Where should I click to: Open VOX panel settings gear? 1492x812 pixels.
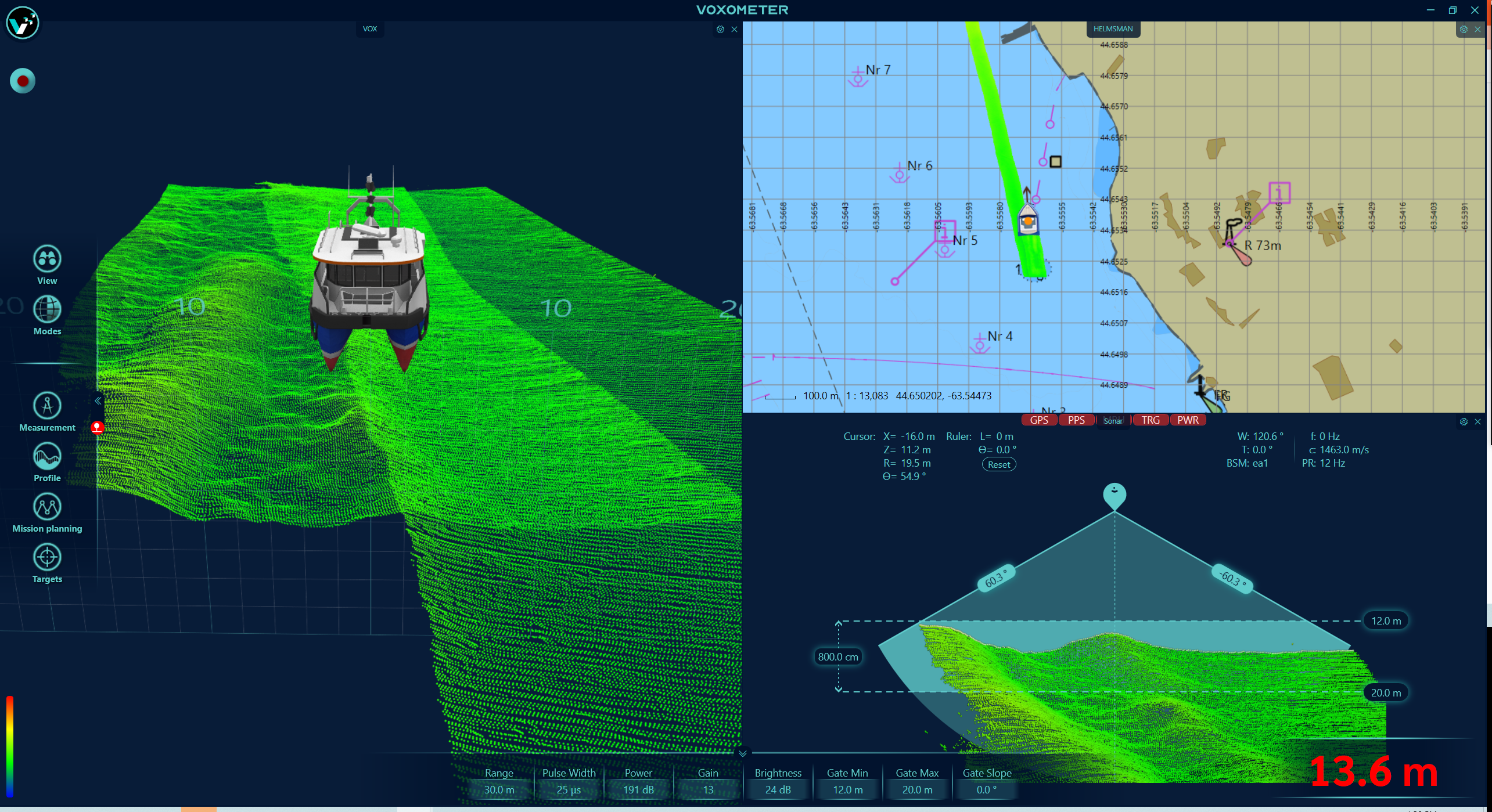coord(720,29)
